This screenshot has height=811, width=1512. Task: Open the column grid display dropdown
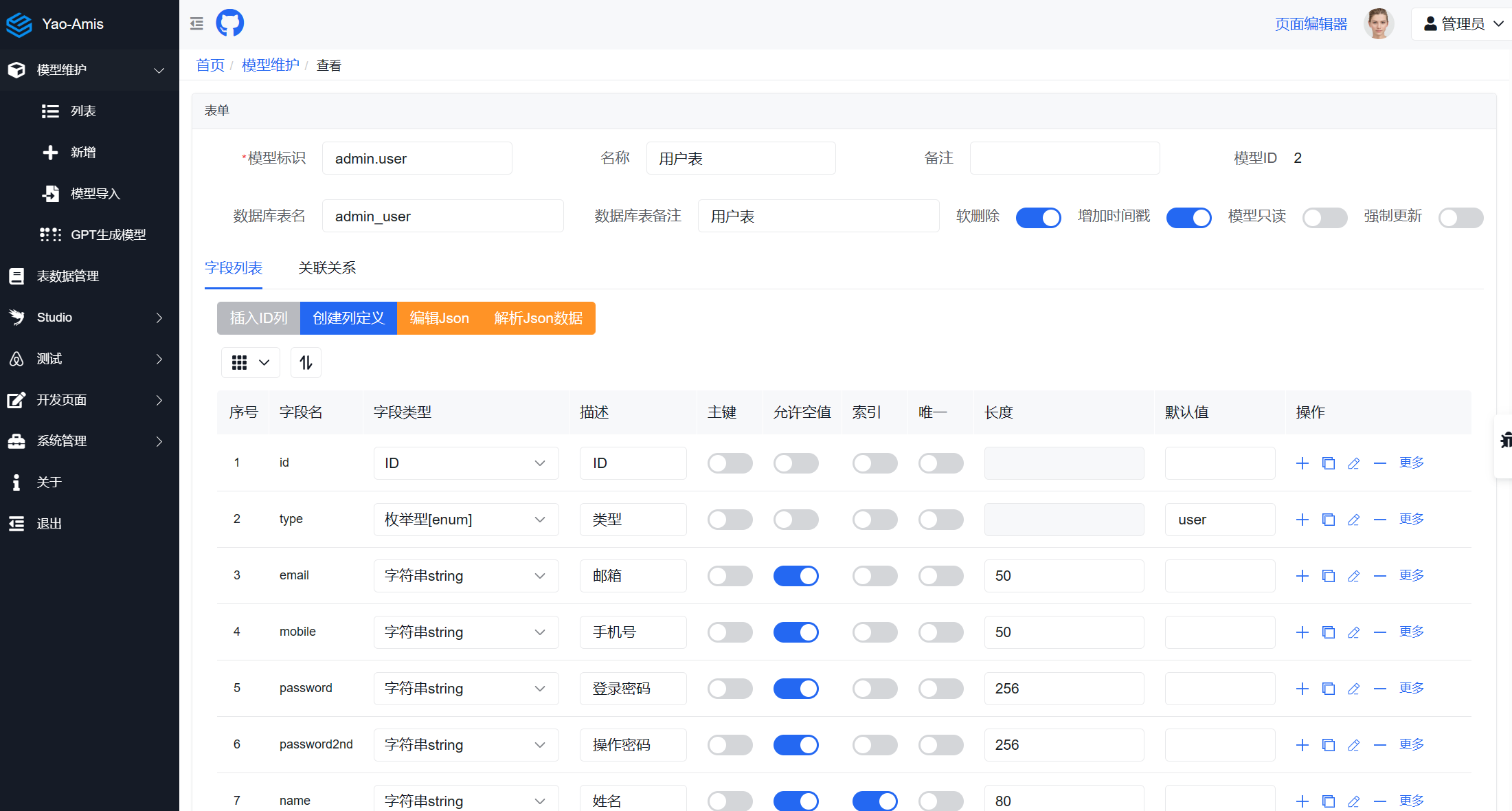coord(250,362)
